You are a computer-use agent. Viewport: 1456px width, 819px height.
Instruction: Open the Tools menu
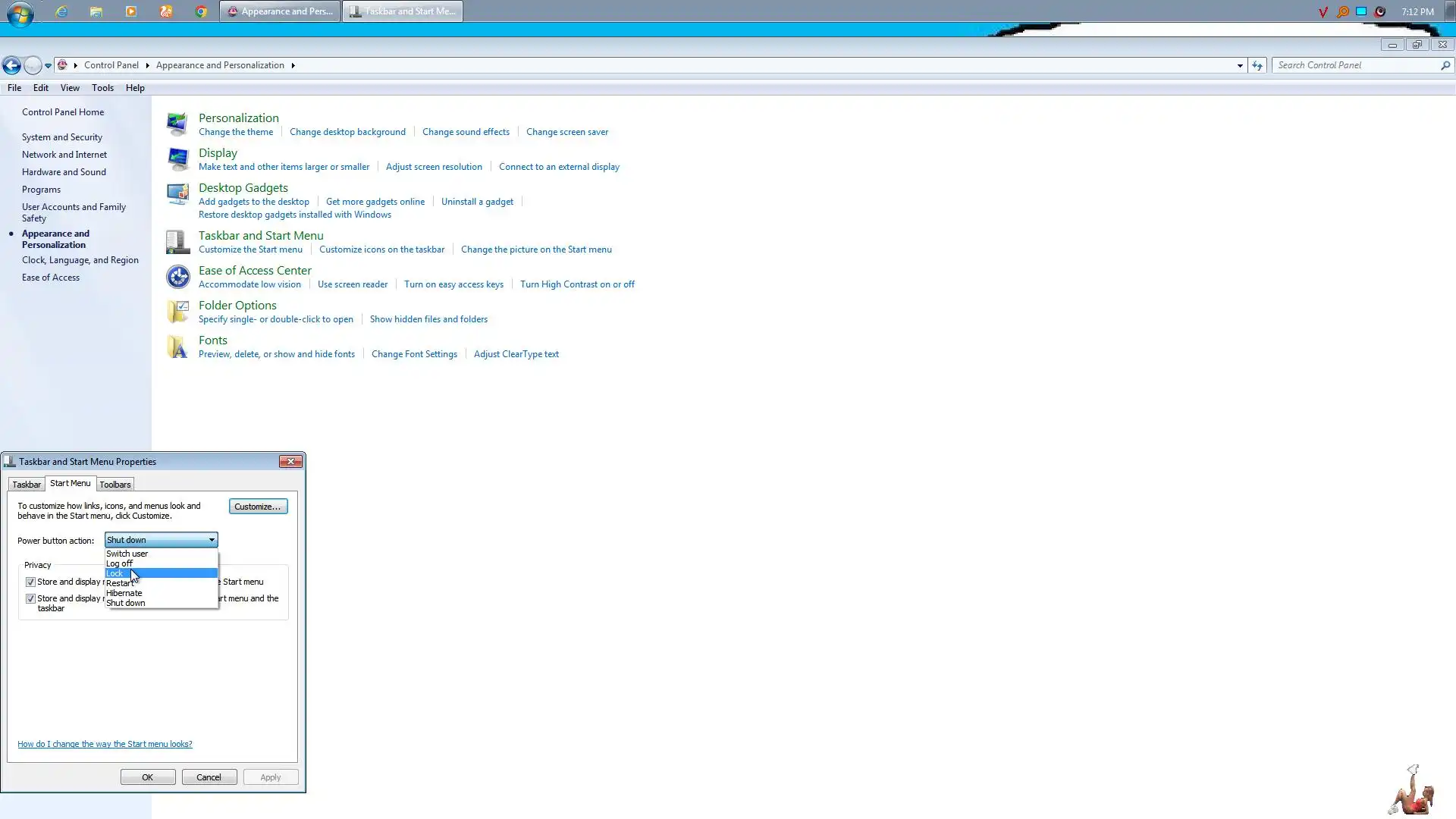click(x=102, y=88)
